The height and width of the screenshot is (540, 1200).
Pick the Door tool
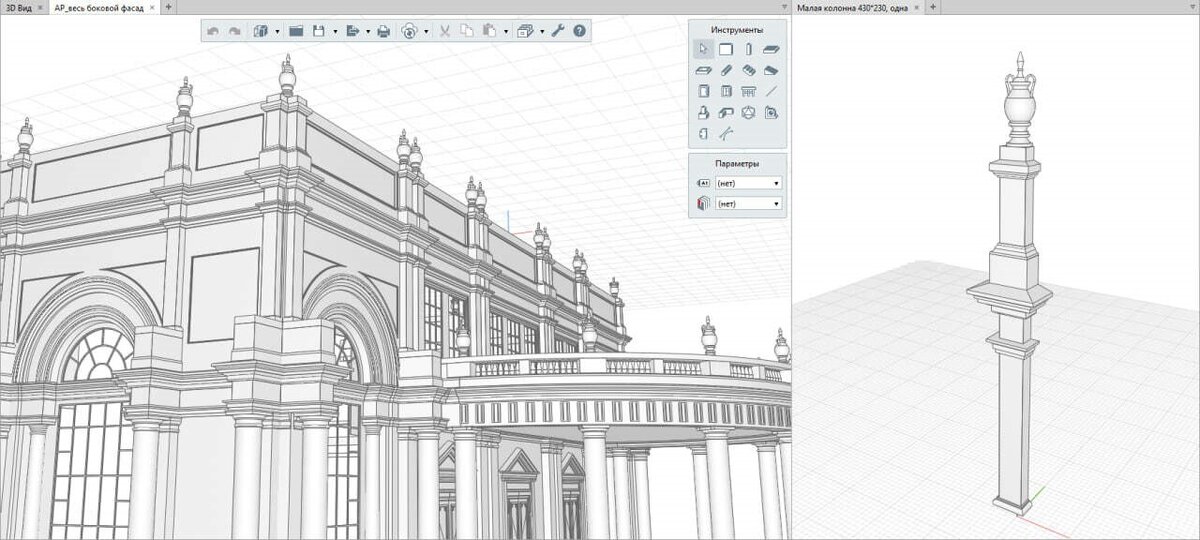tap(703, 92)
